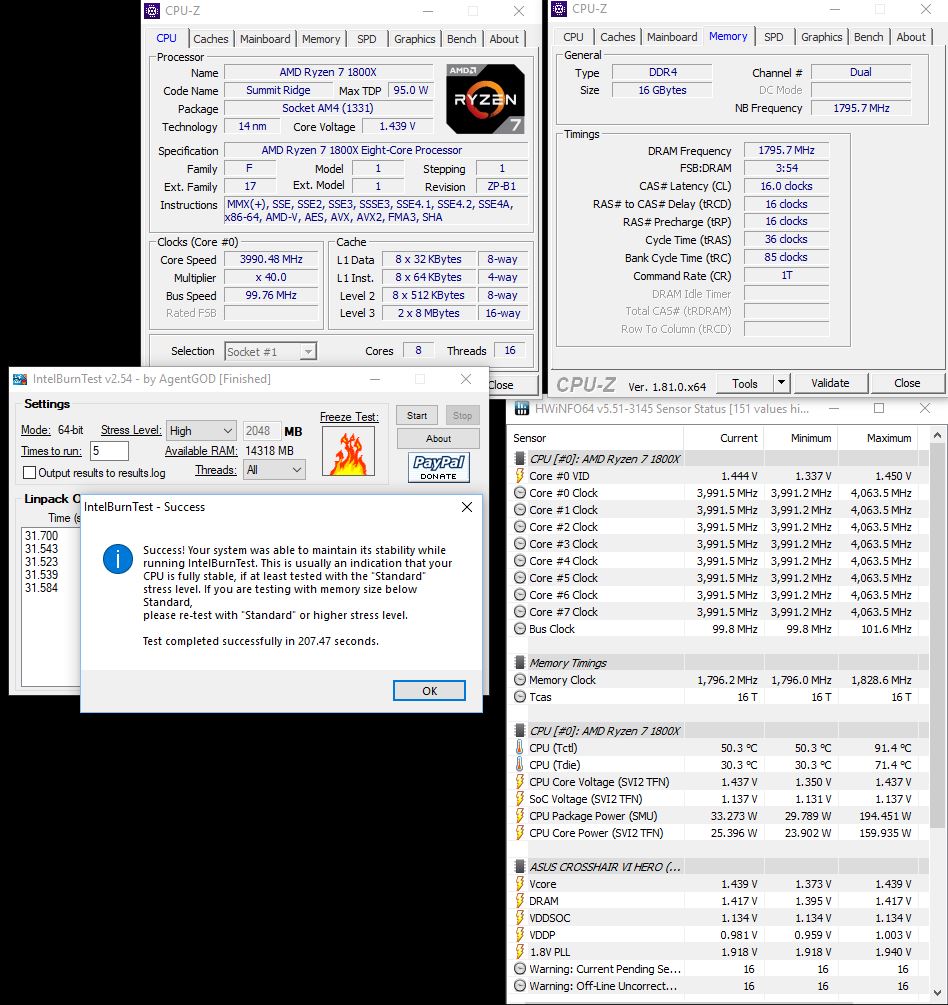Open the Stress Level dropdown set to High
Viewport: 948px width, 1005px height.
(x=201, y=431)
